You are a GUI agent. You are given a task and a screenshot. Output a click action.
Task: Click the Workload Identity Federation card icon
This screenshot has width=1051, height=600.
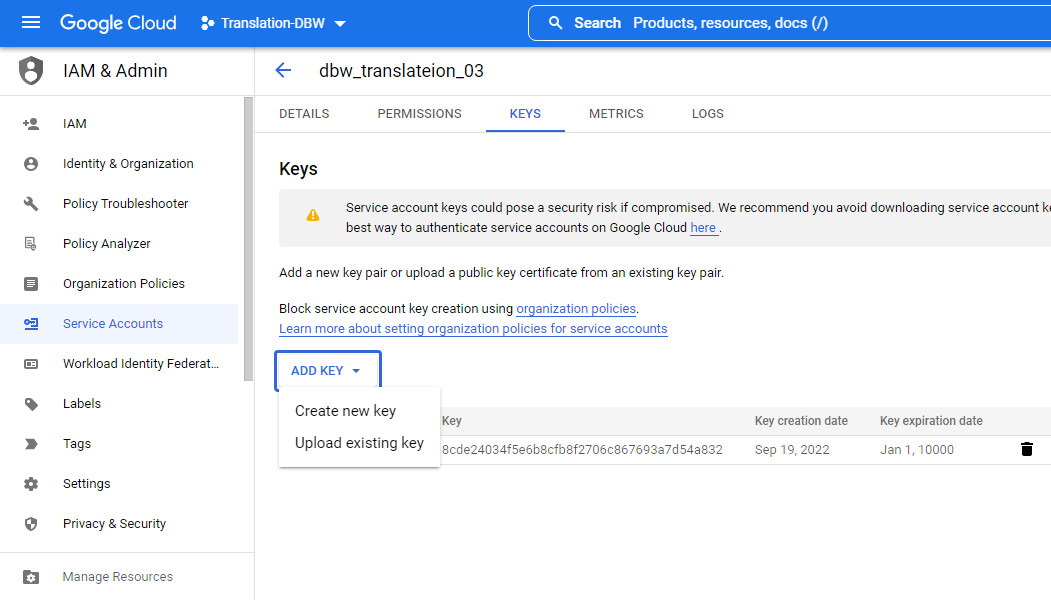pos(31,364)
